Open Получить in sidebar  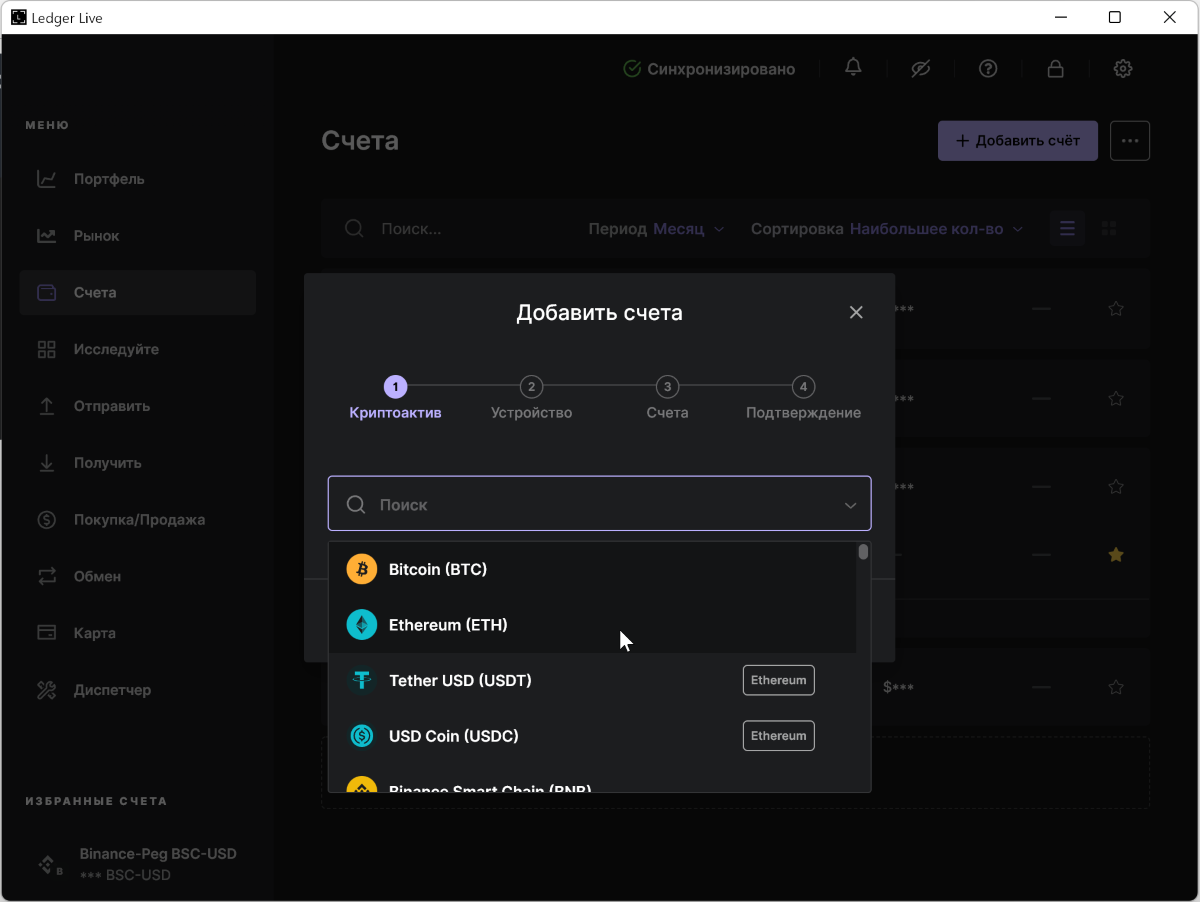coord(137,463)
